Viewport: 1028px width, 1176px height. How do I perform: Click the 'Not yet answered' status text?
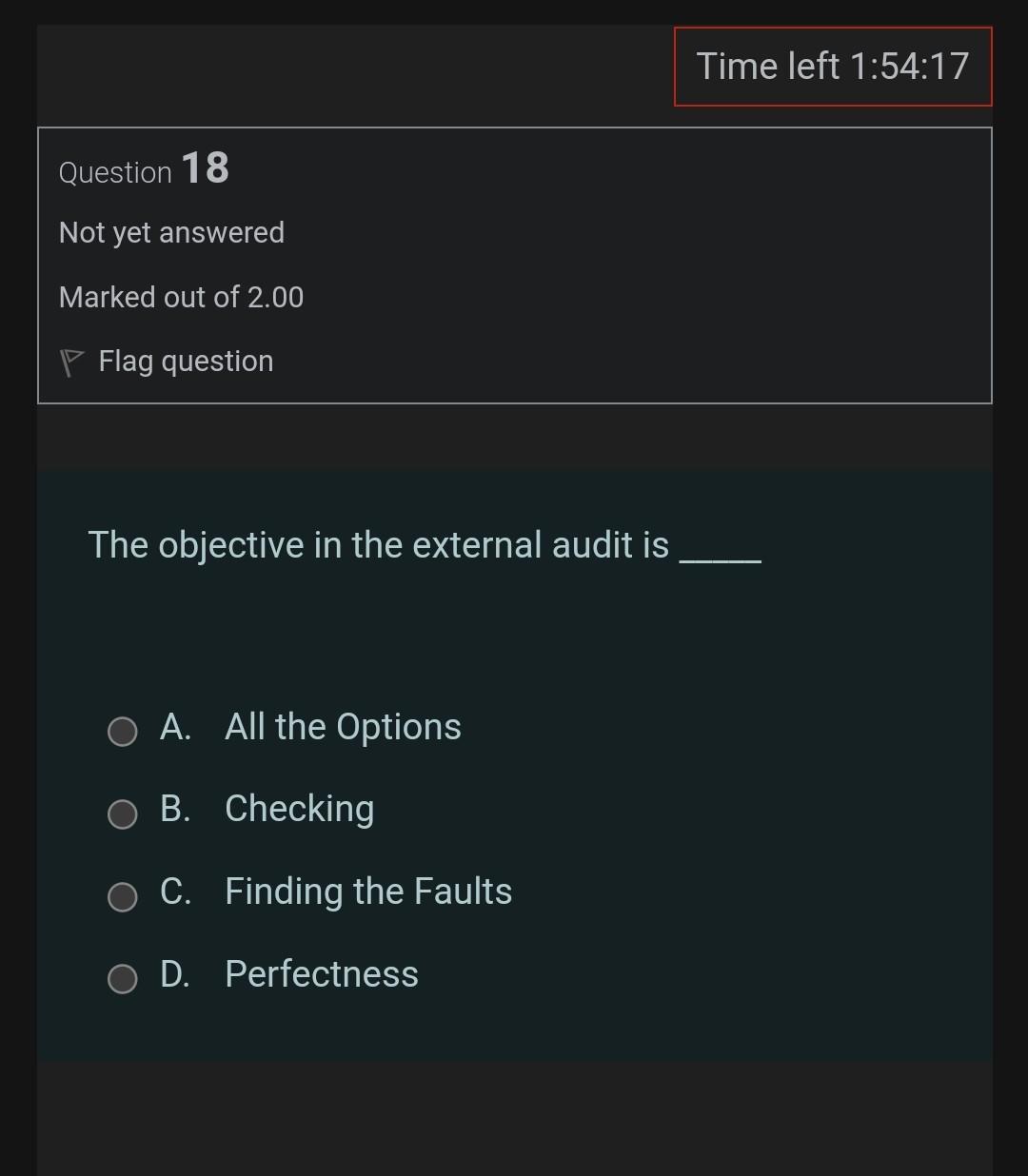(171, 233)
